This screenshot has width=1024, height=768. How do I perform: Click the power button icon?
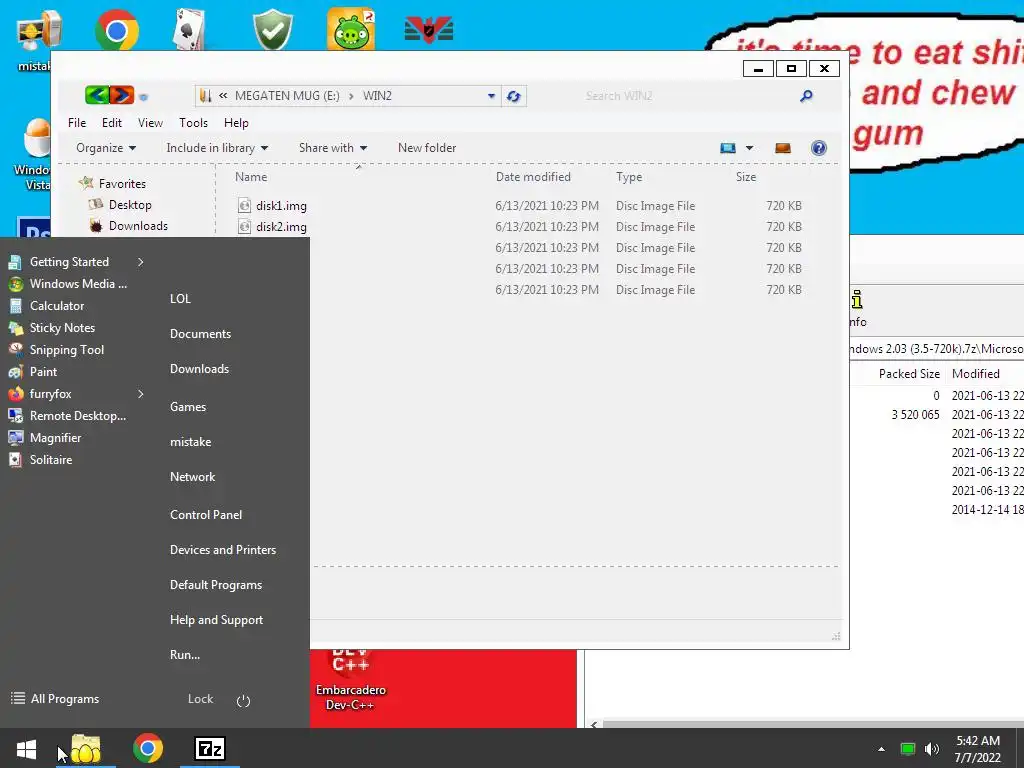(x=244, y=701)
